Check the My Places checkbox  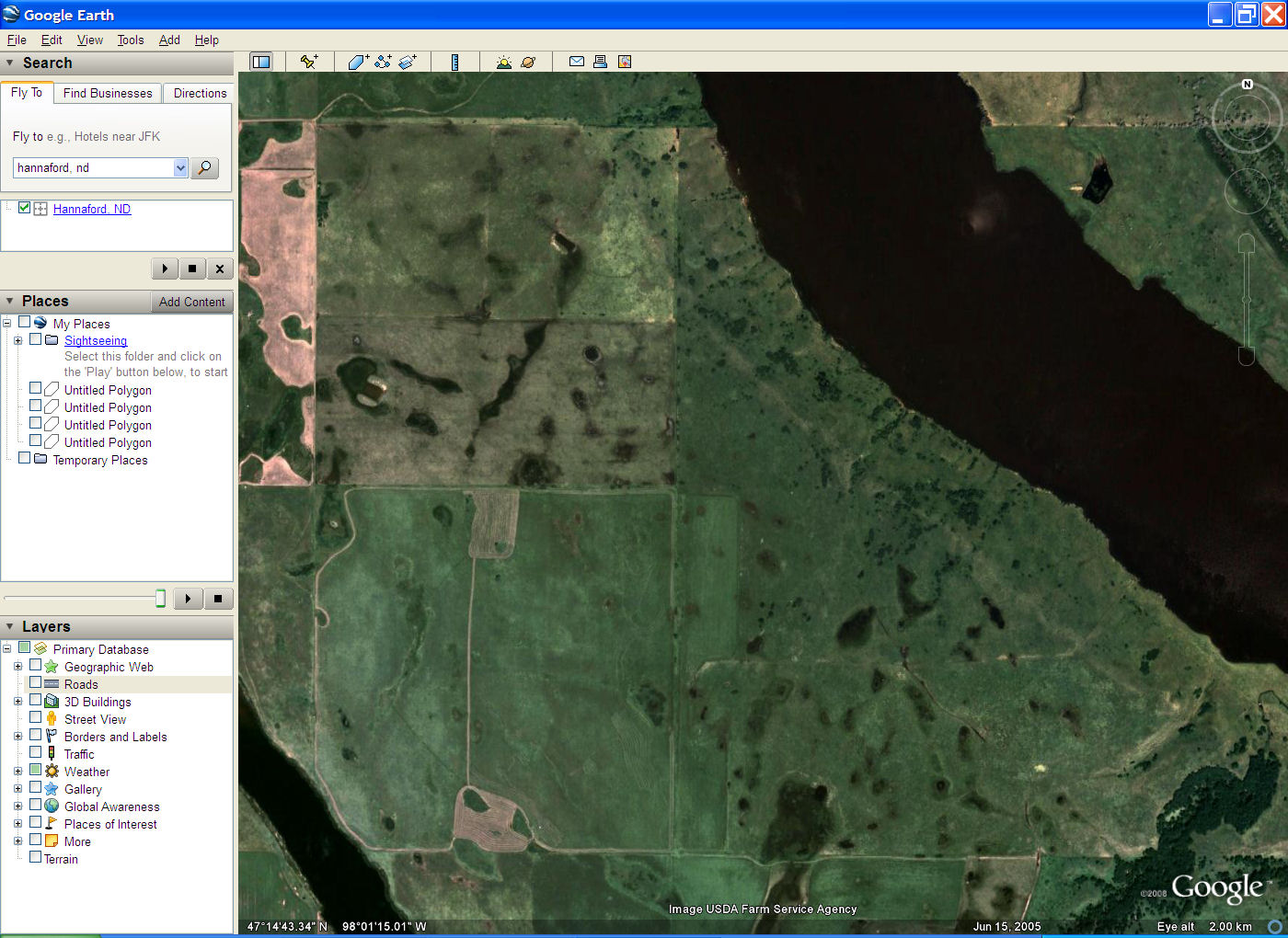pos(25,323)
